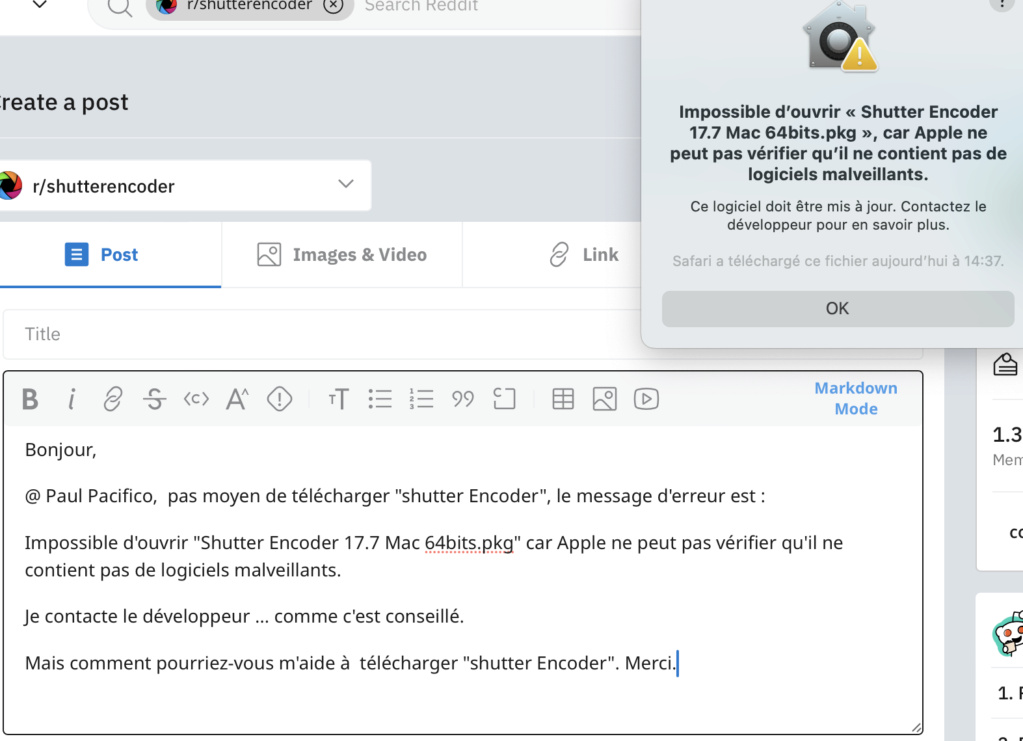
Task: Click the "Mais comment pourriez-vous" line
Action: [351, 663]
